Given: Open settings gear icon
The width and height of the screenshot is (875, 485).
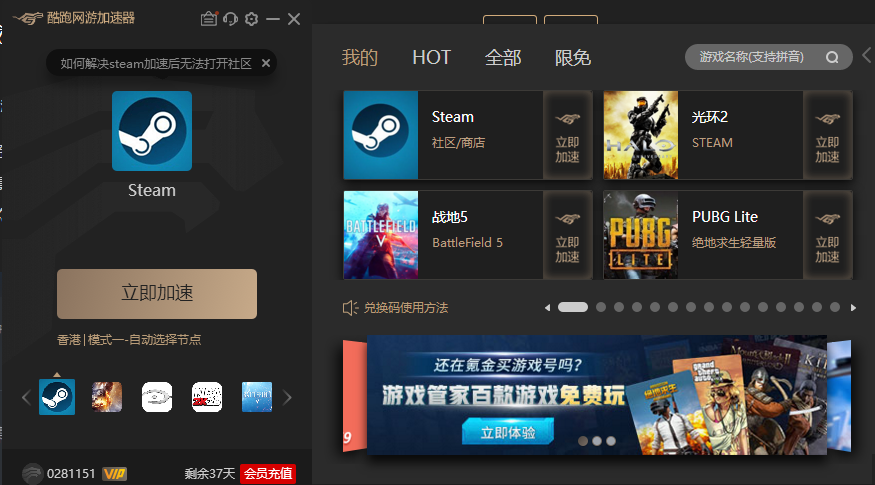Looking at the screenshot, I should coord(252,19).
